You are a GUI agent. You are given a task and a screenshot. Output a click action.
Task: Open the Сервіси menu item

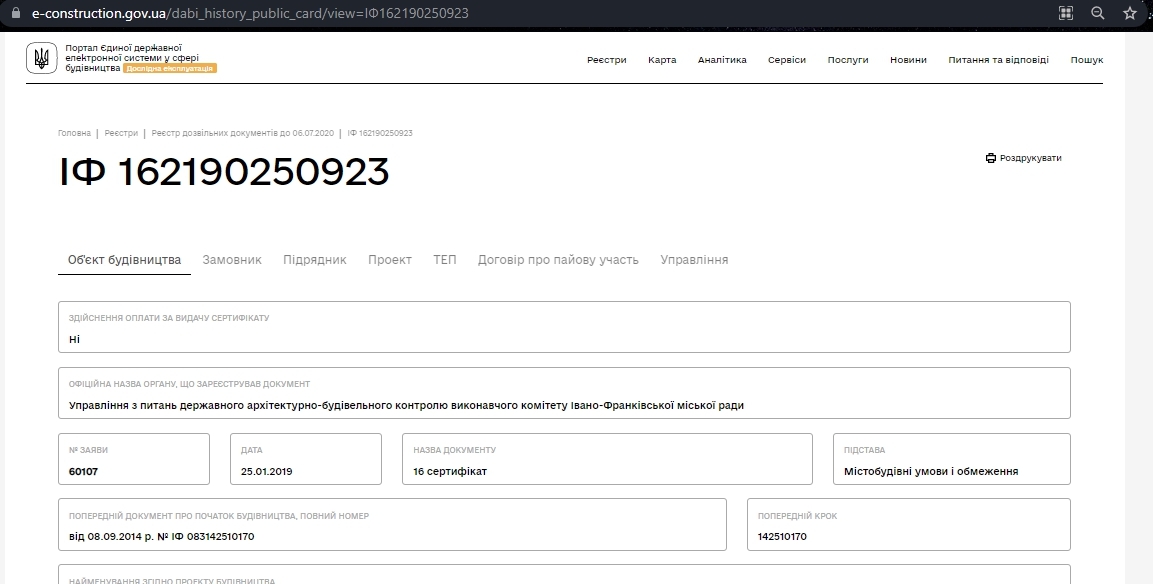787,60
